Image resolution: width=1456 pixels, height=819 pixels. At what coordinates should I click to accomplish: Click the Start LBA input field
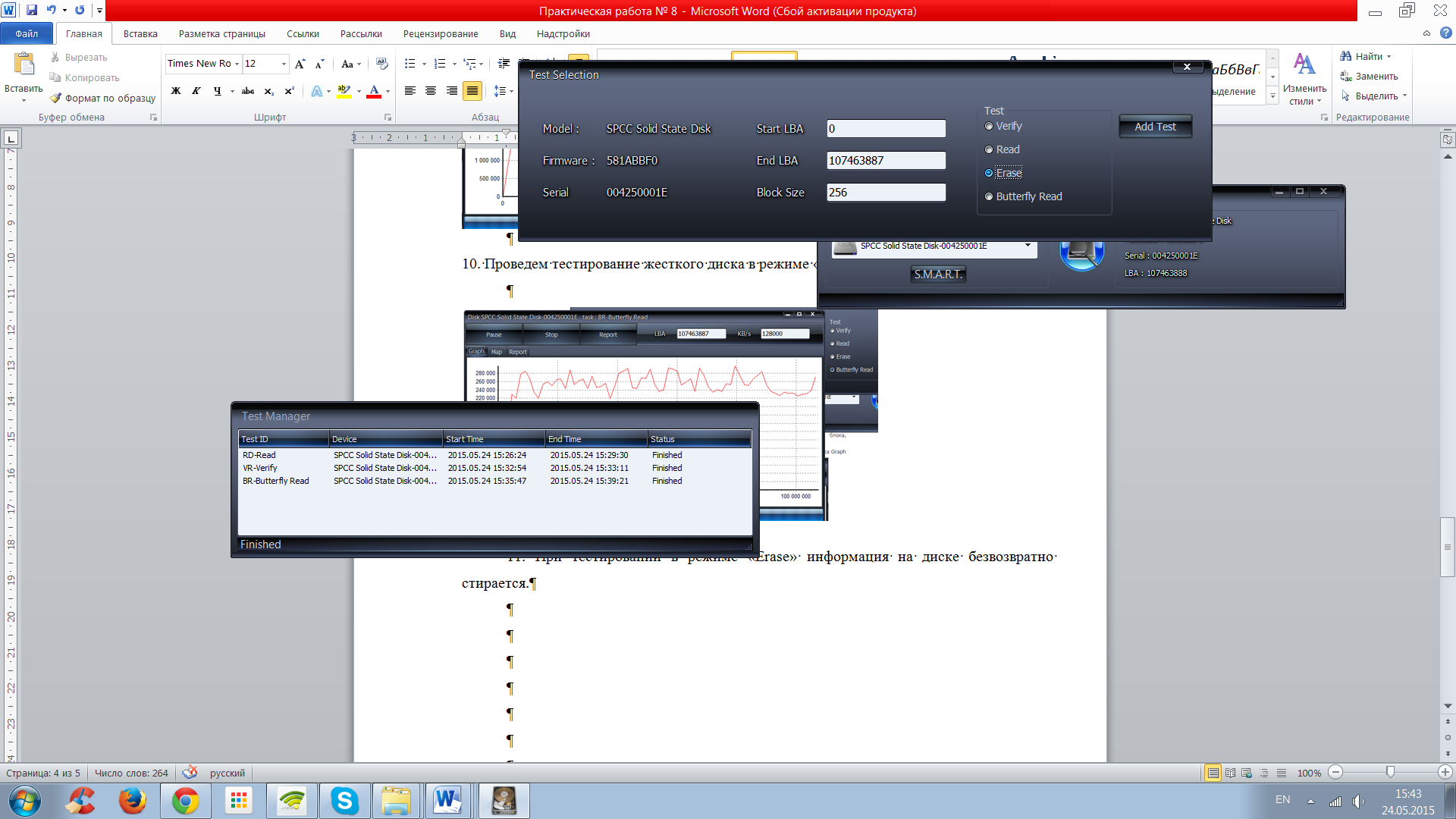tap(886, 129)
